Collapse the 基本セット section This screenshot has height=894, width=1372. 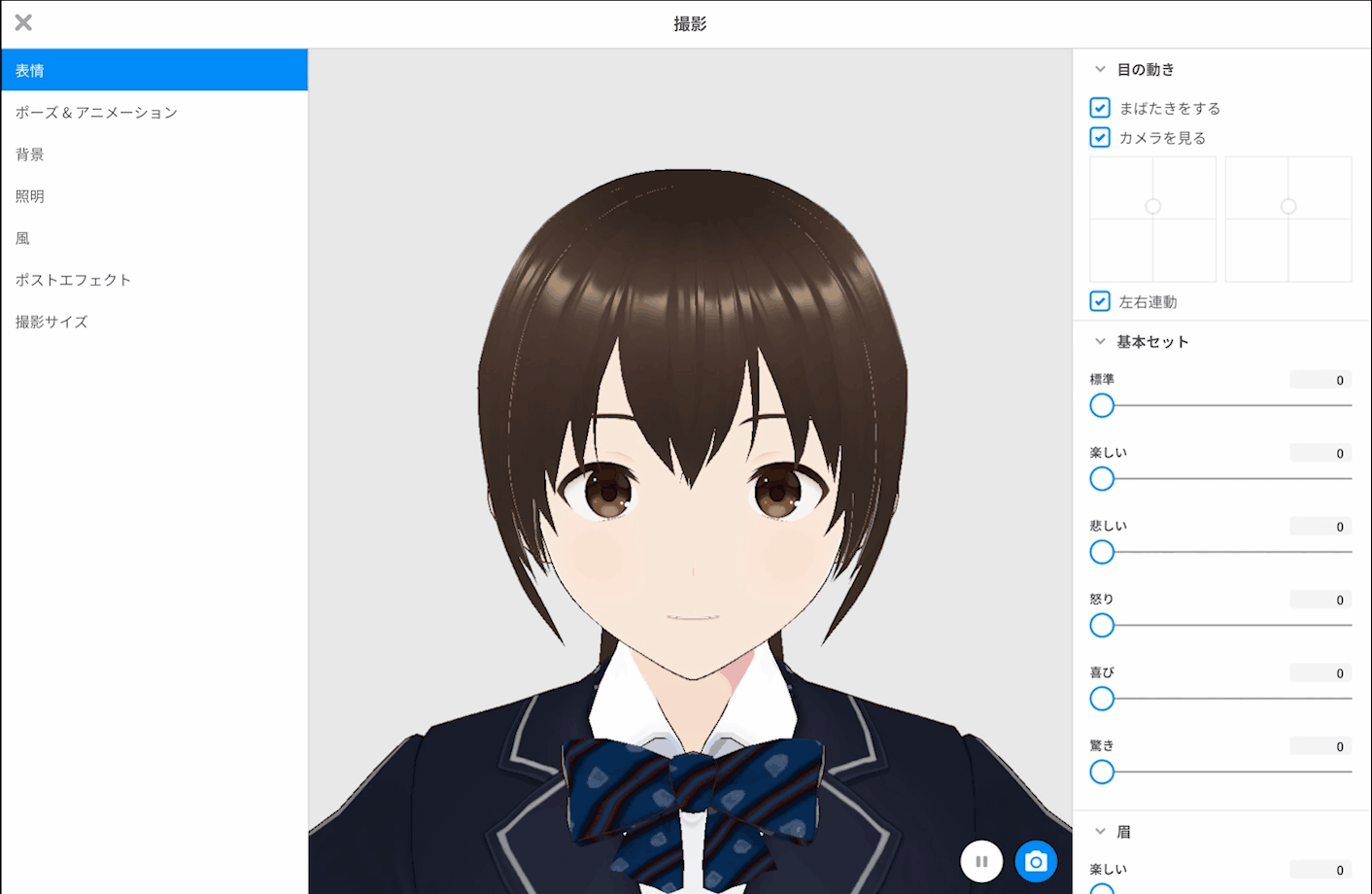tap(1100, 341)
